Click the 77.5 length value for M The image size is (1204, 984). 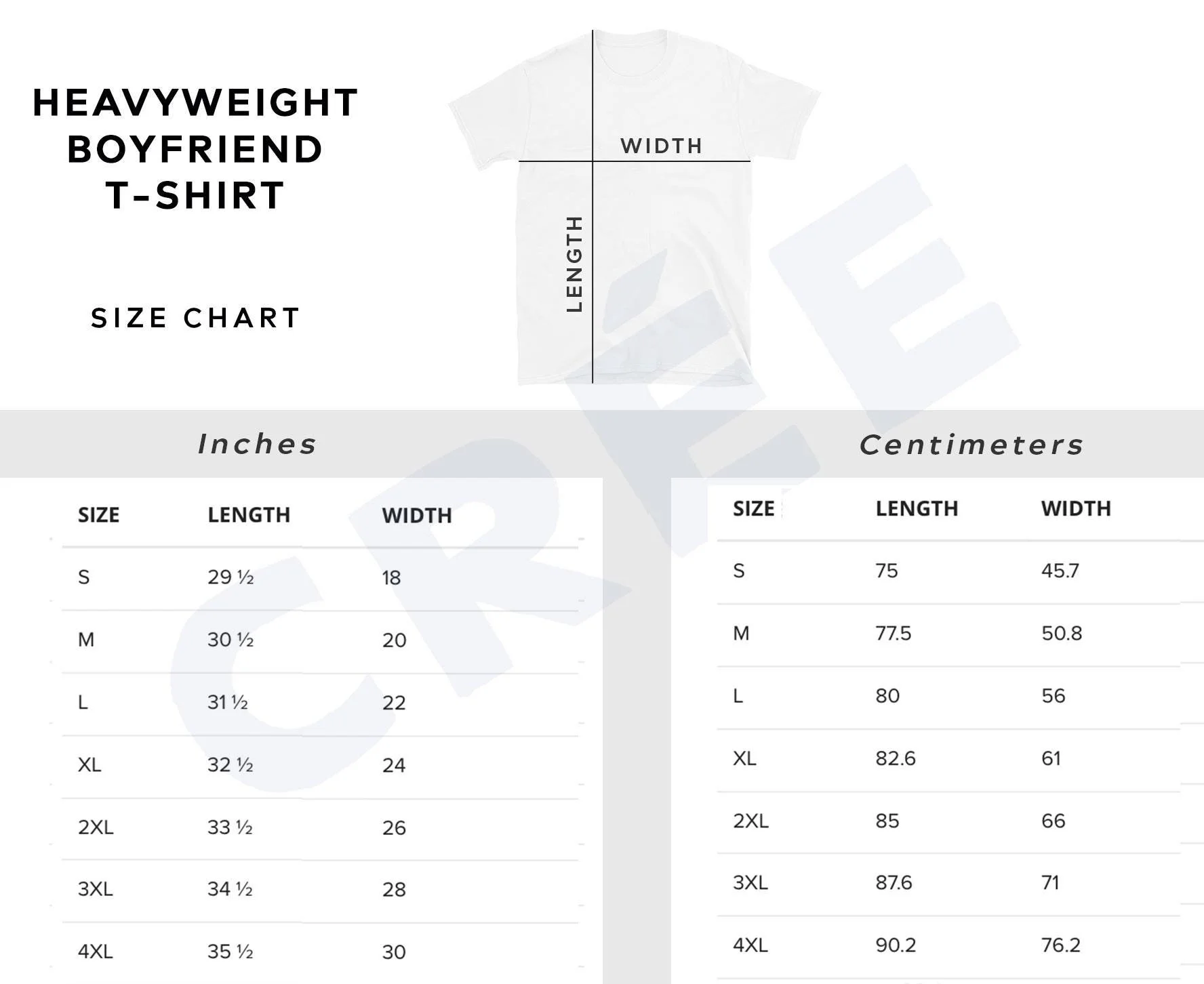pyautogui.click(x=894, y=633)
